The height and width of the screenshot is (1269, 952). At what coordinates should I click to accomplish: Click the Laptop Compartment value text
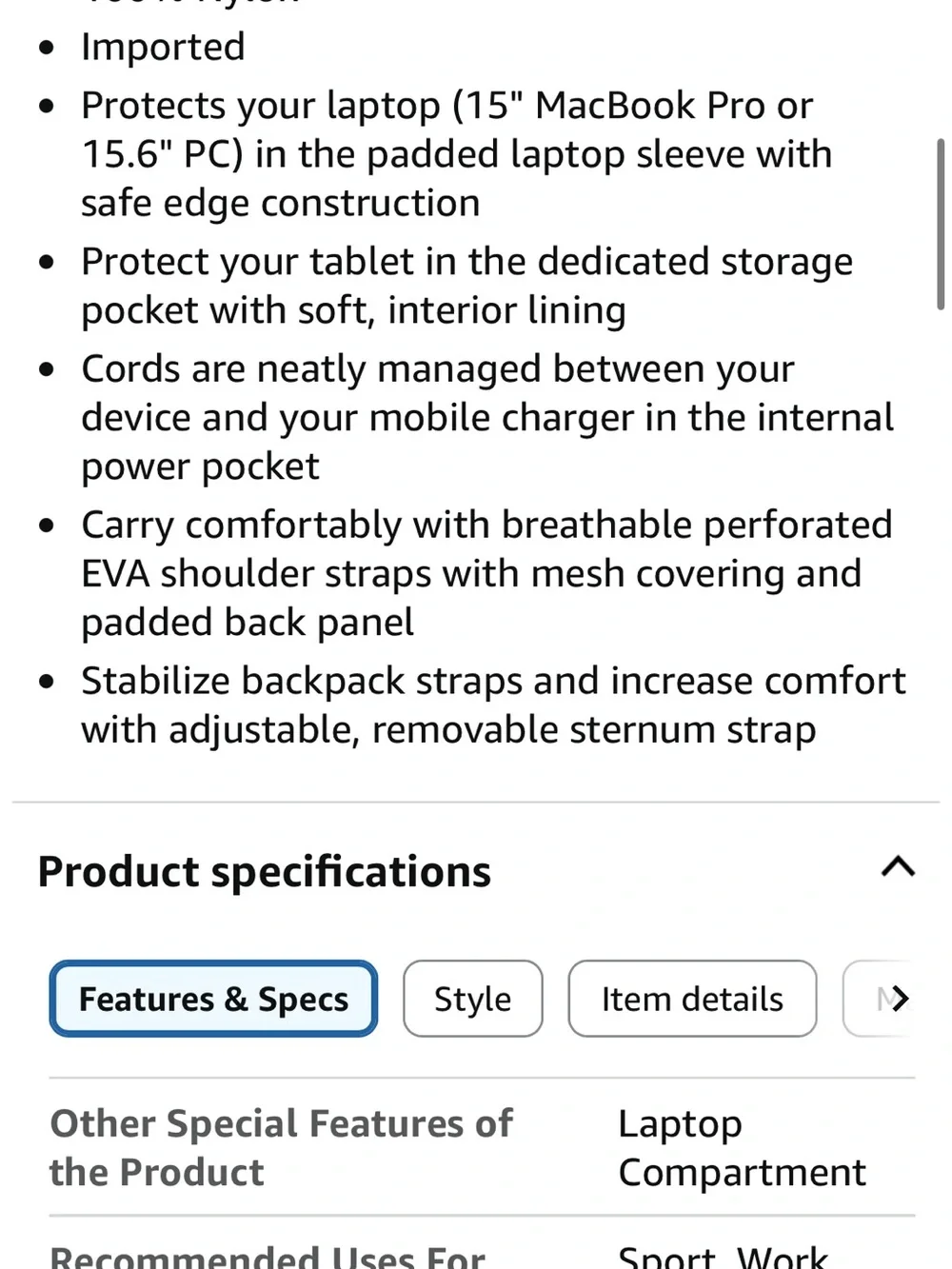click(x=742, y=1147)
